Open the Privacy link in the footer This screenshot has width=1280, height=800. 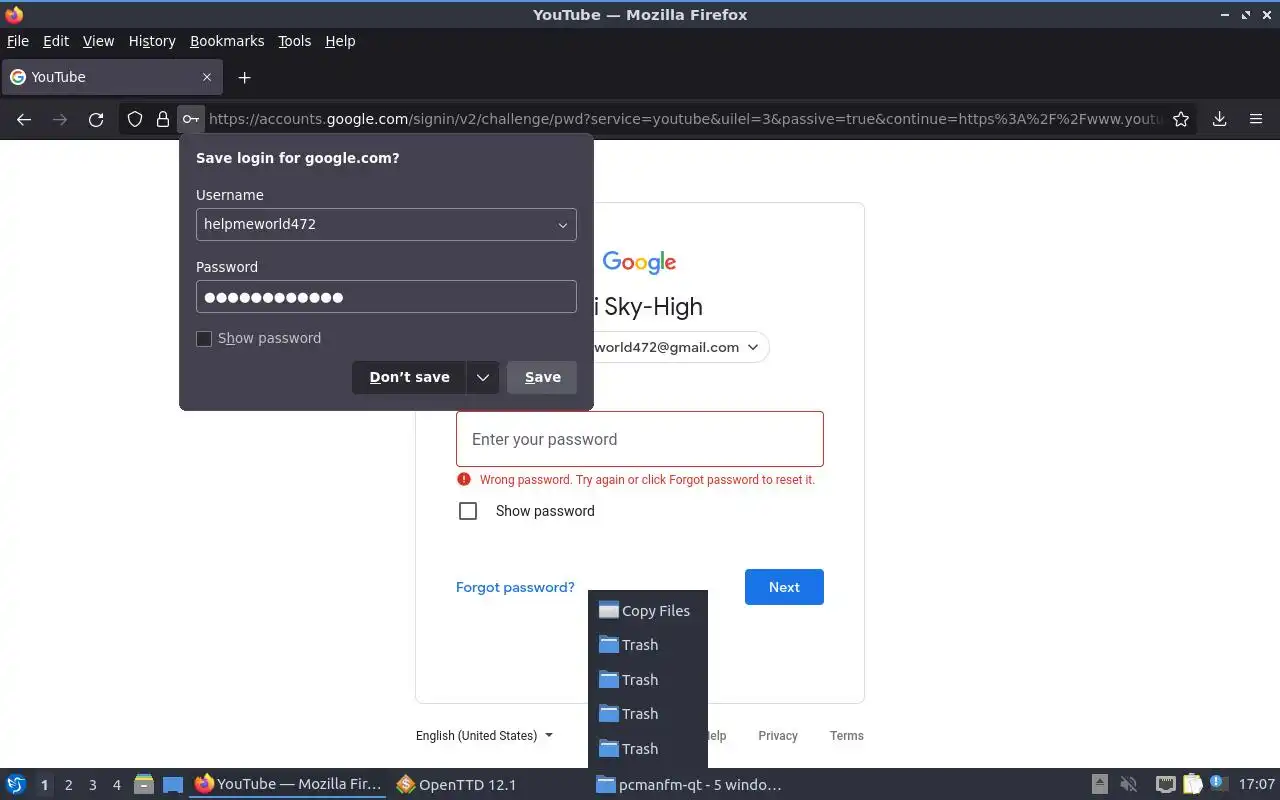(x=778, y=736)
